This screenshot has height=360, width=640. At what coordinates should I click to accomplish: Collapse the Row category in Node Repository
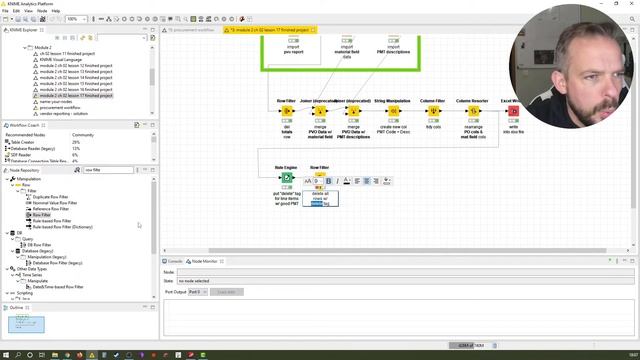[13, 185]
